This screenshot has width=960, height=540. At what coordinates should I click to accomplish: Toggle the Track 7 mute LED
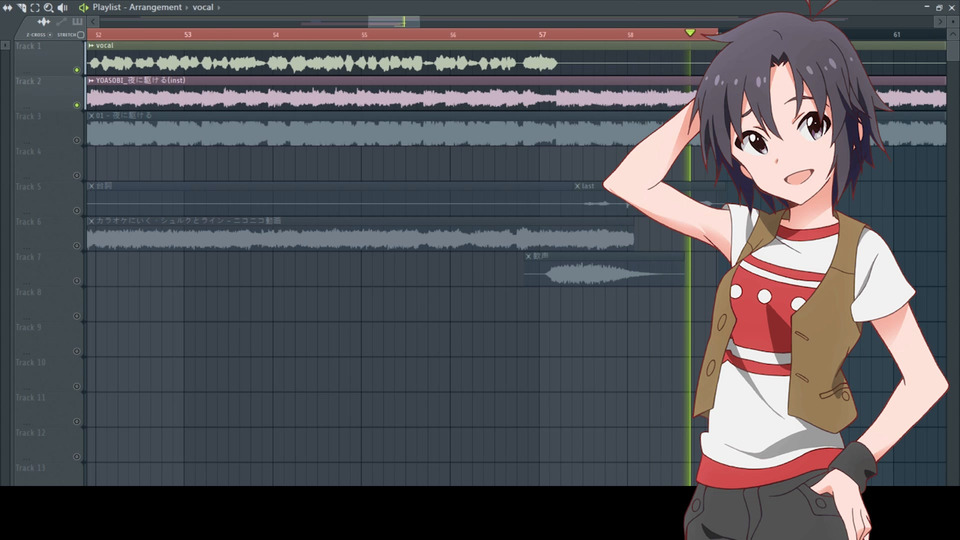click(x=77, y=281)
